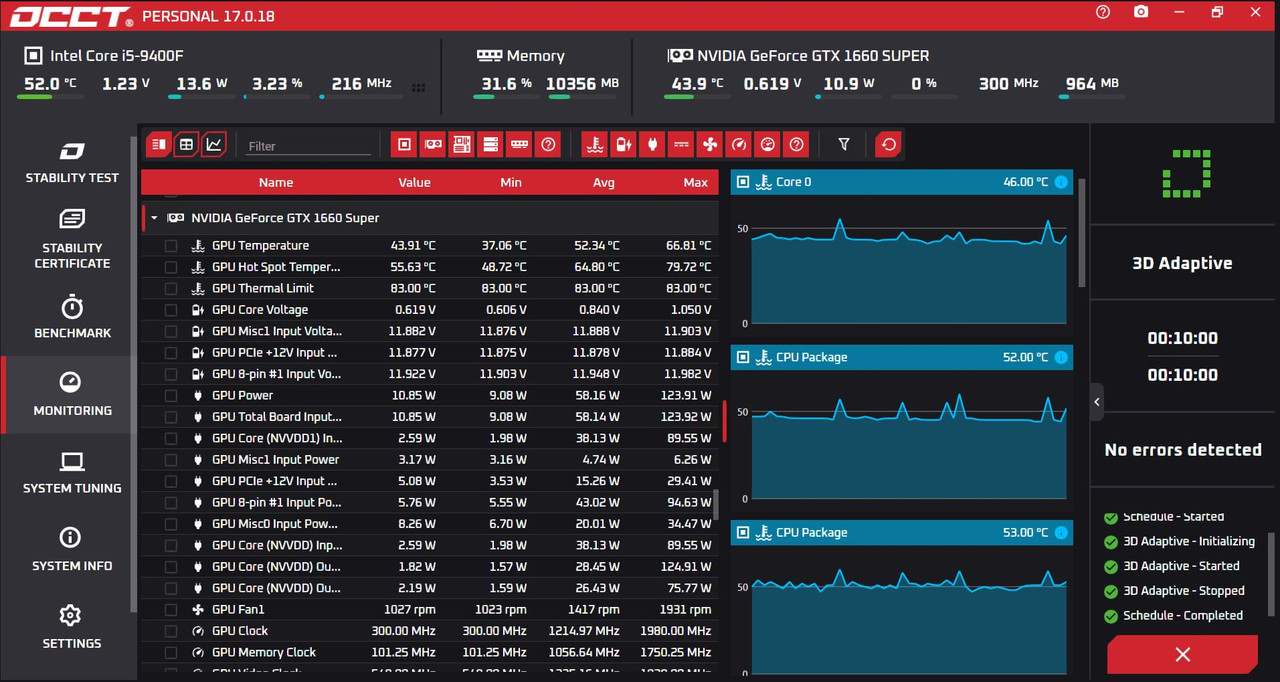Toggle clock frequency readings filter icon
Image resolution: width=1280 pixels, height=682 pixels.
coord(739,145)
